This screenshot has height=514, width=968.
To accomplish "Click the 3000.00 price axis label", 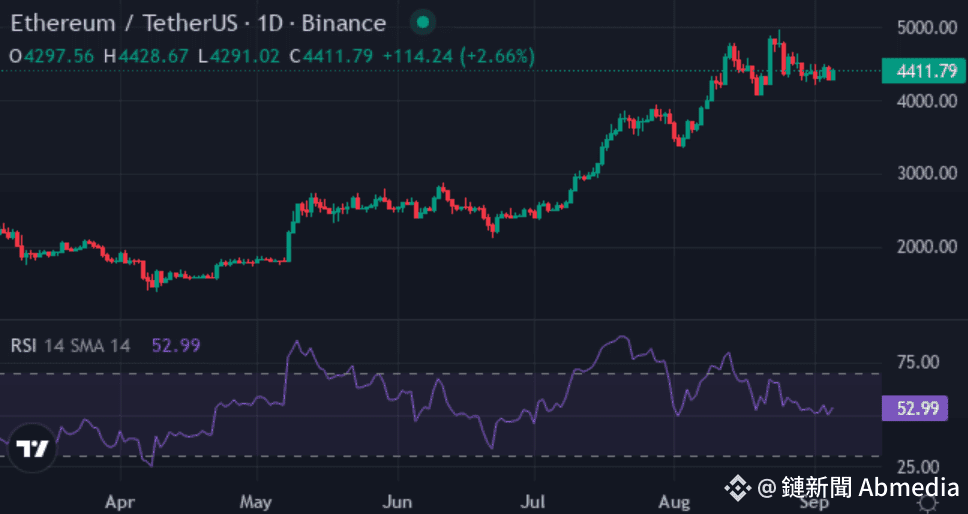I will pos(927,173).
